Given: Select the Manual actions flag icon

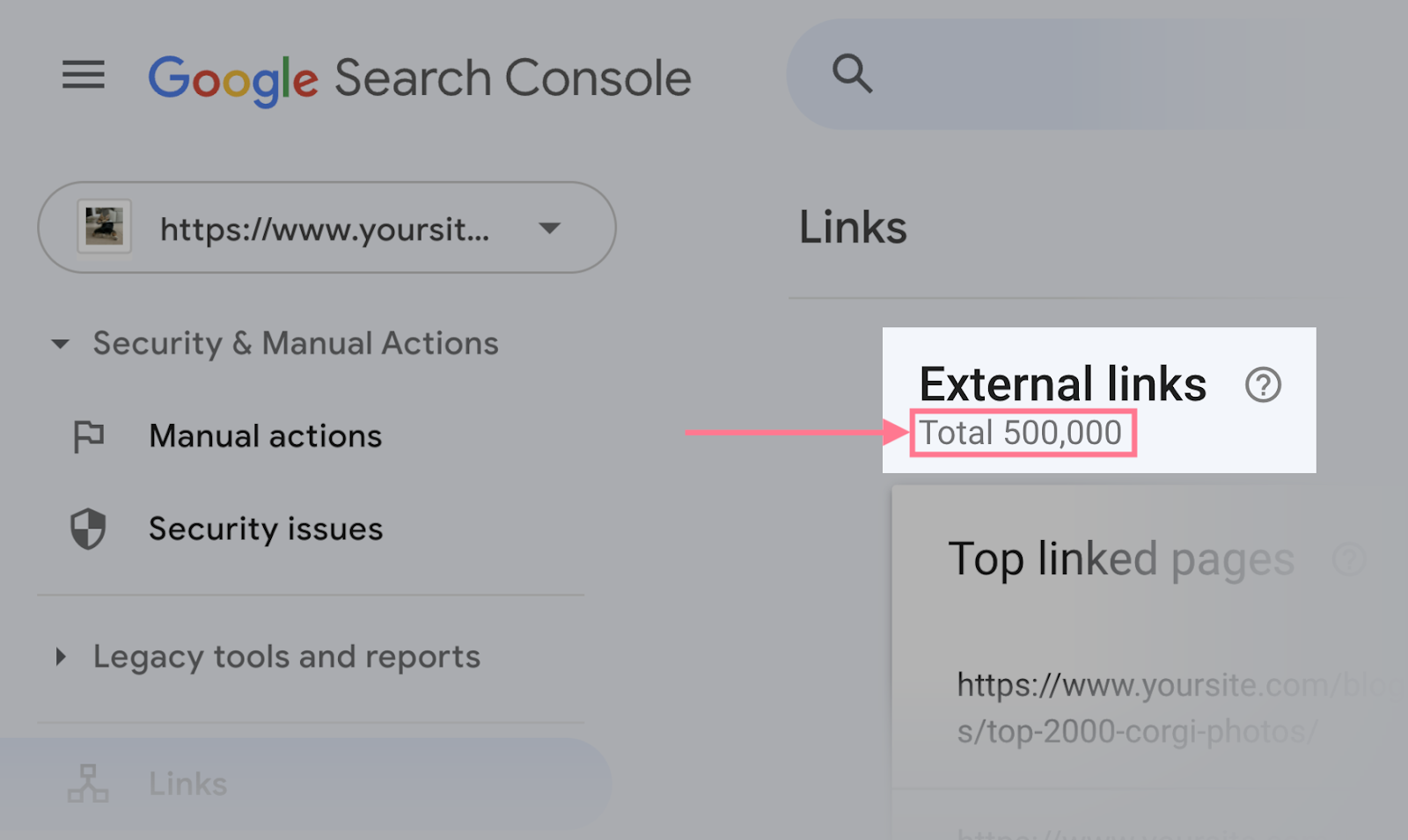Looking at the screenshot, I should [88, 435].
